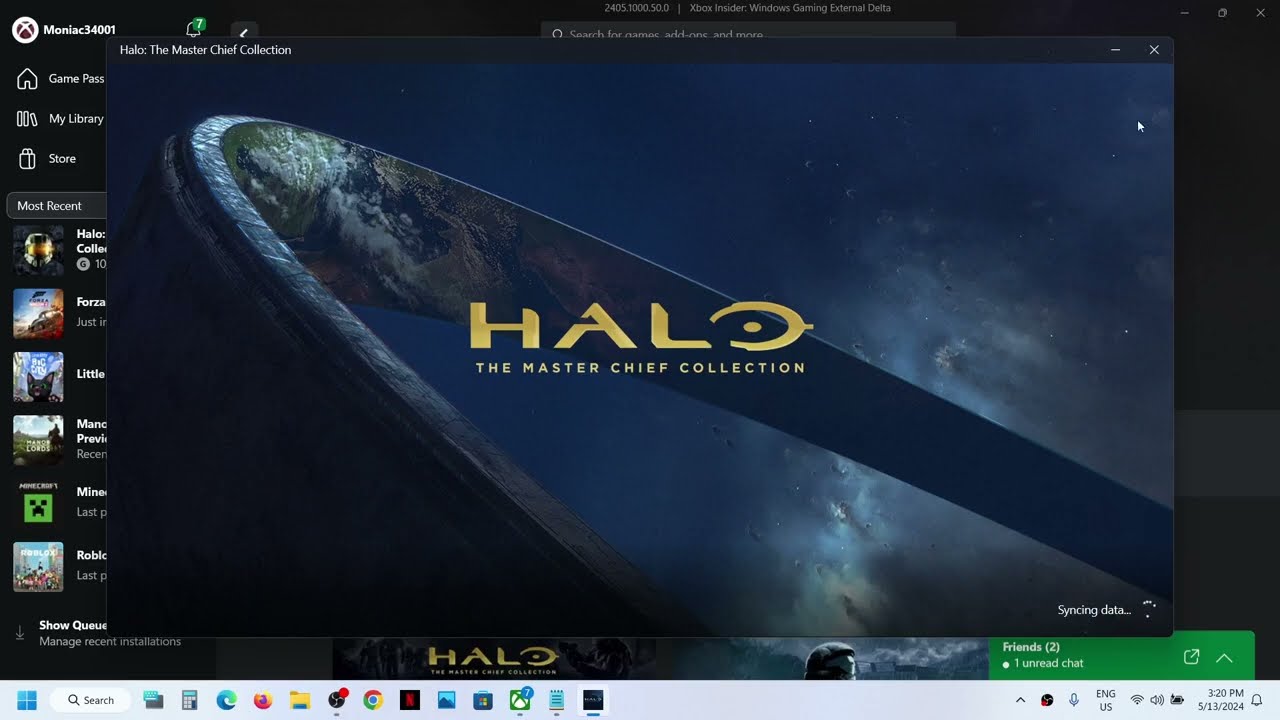This screenshot has width=1280, height=720.
Task: Pop out the Friends chat panel
Action: 1191,657
